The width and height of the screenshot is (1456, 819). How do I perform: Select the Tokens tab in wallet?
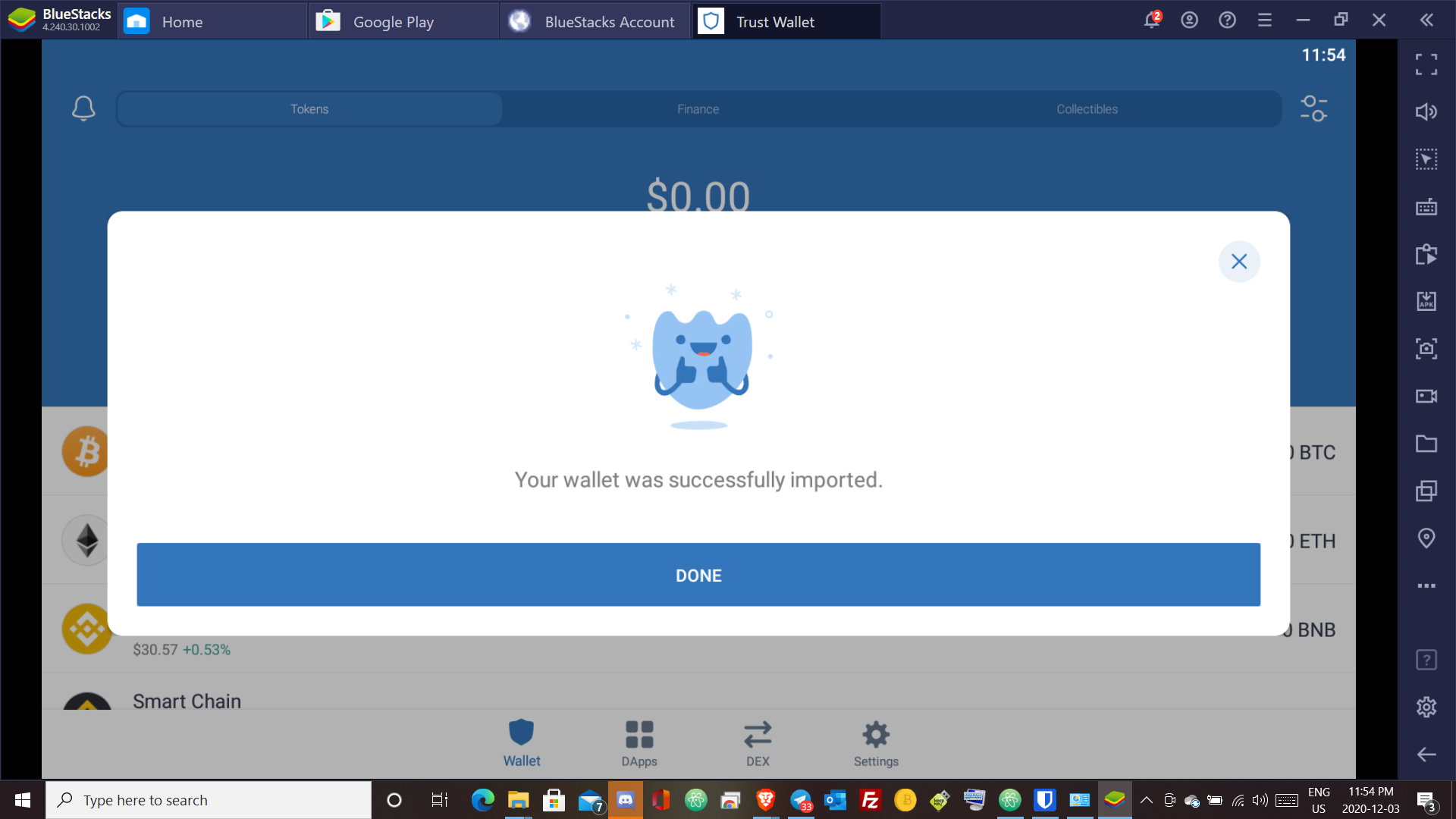(309, 108)
